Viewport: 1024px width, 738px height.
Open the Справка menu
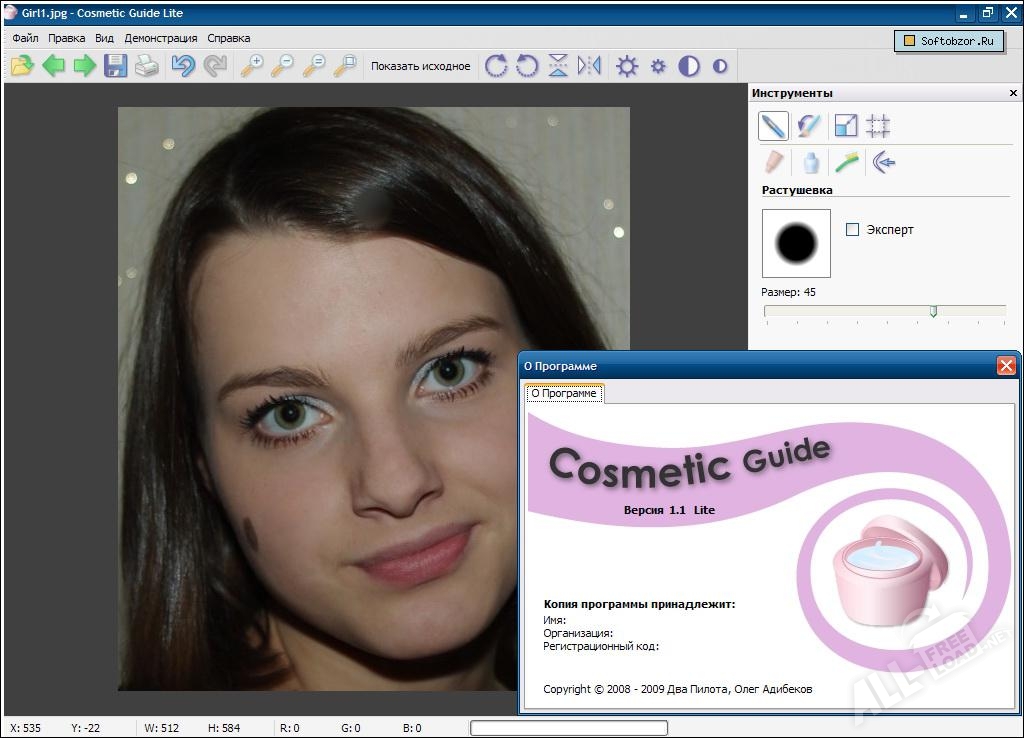pyautogui.click(x=228, y=38)
